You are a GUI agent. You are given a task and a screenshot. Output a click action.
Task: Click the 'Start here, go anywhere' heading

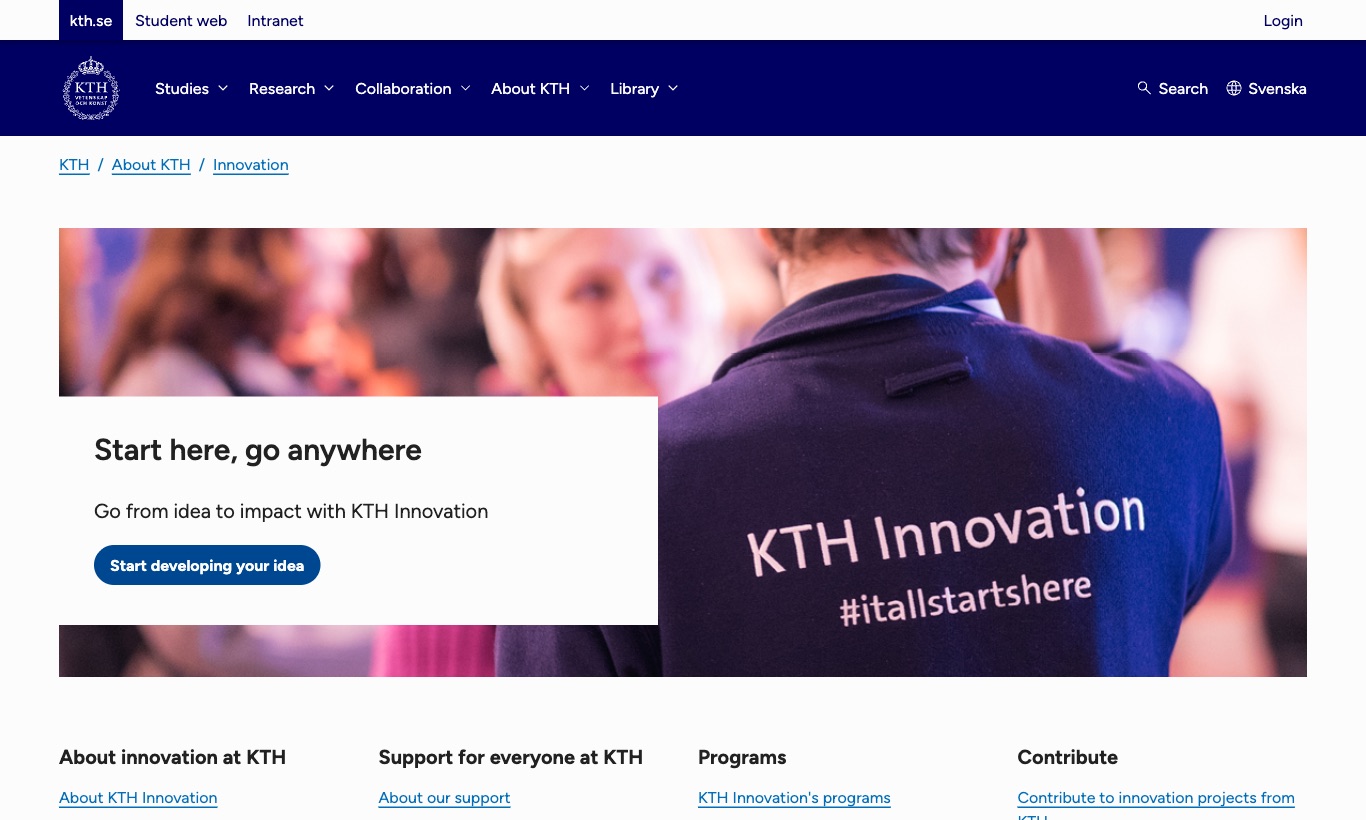pos(258,450)
